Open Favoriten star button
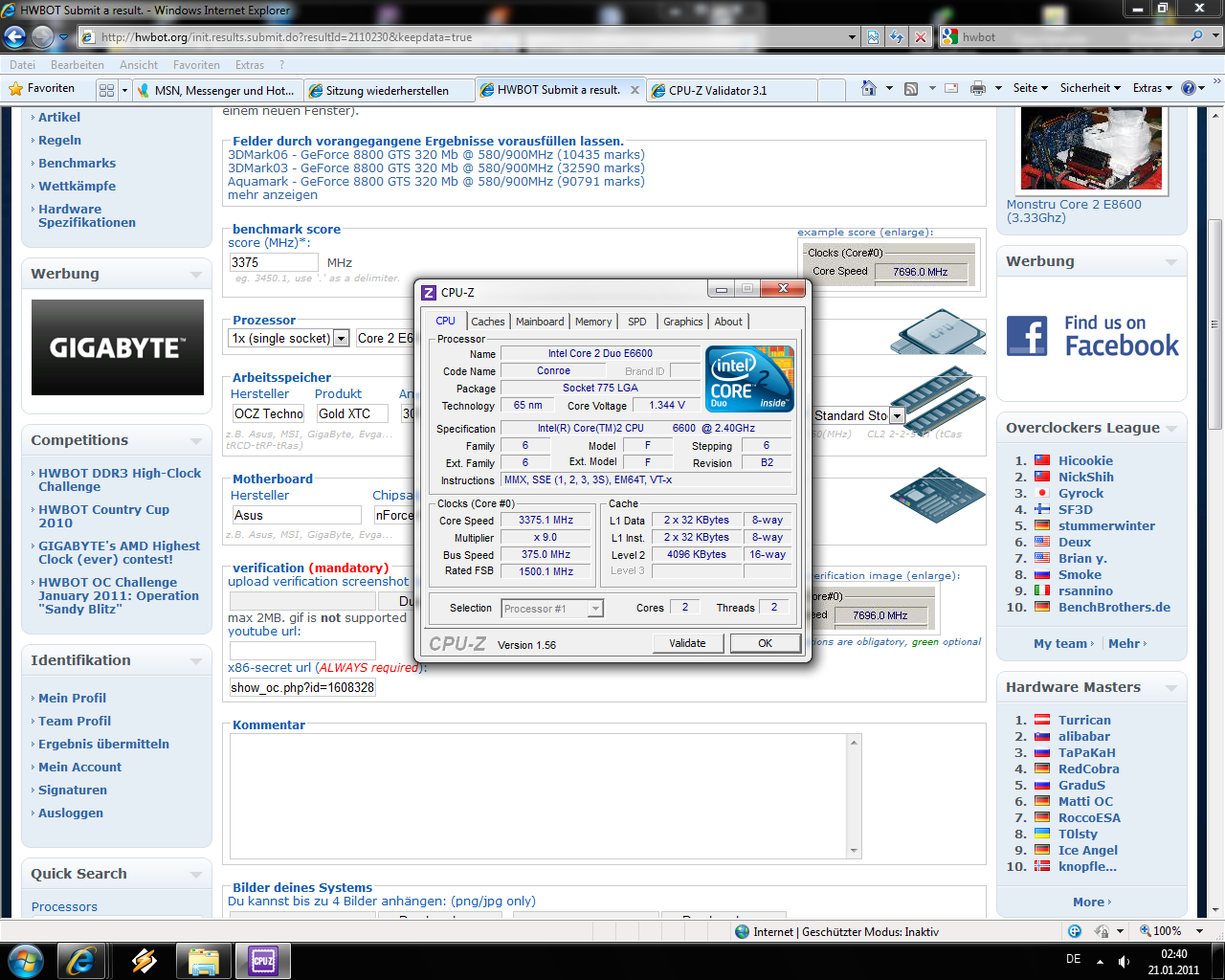The width and height of the screenshot is (1225, 980). [41, 88]
